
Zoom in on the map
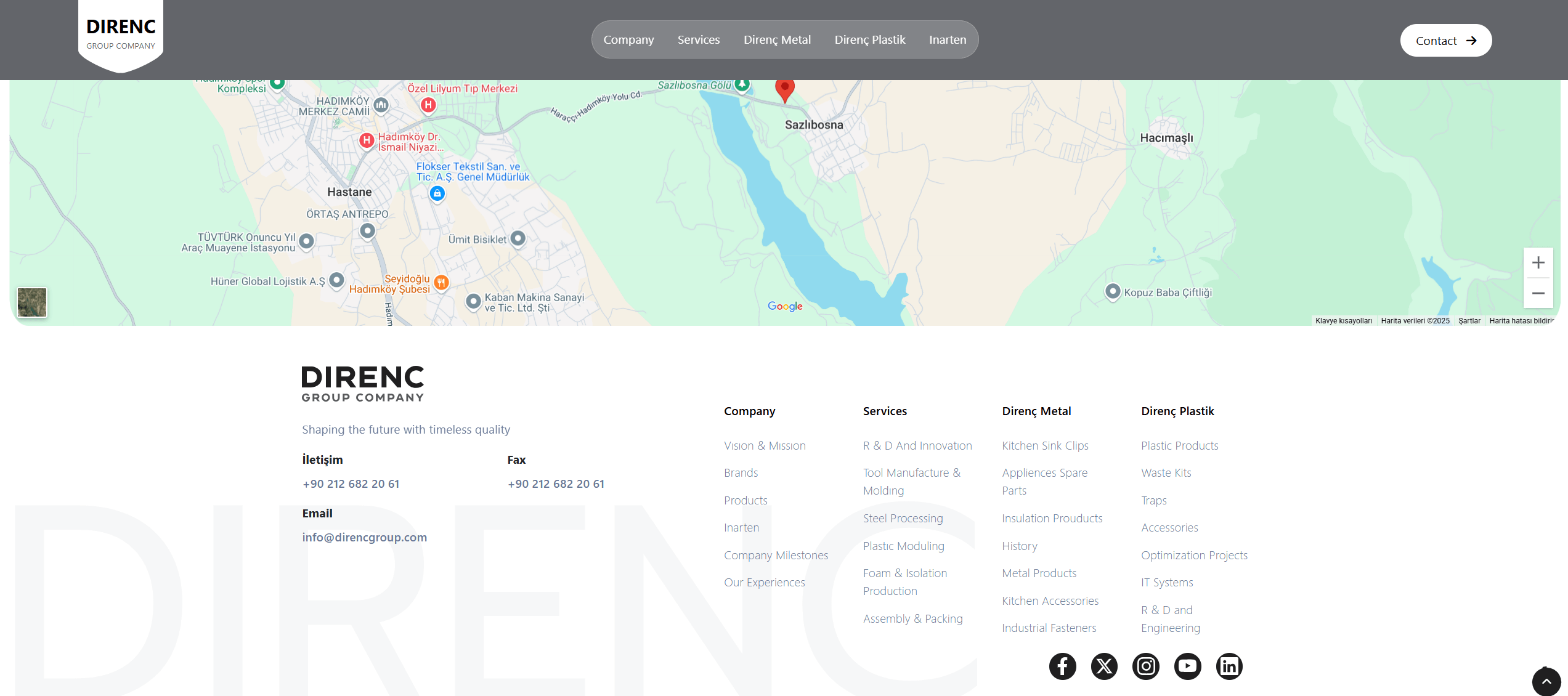coord(1538,263)
